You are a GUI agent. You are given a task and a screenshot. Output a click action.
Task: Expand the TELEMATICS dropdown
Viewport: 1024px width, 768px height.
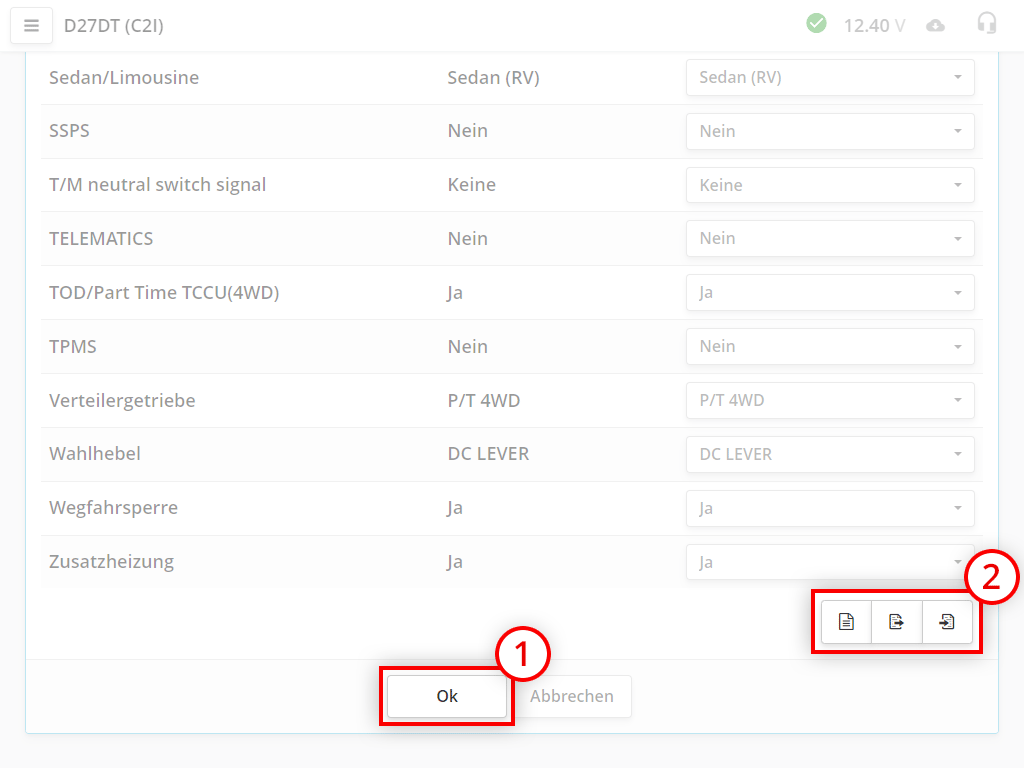pyautogui.click(x=830, y=238)
